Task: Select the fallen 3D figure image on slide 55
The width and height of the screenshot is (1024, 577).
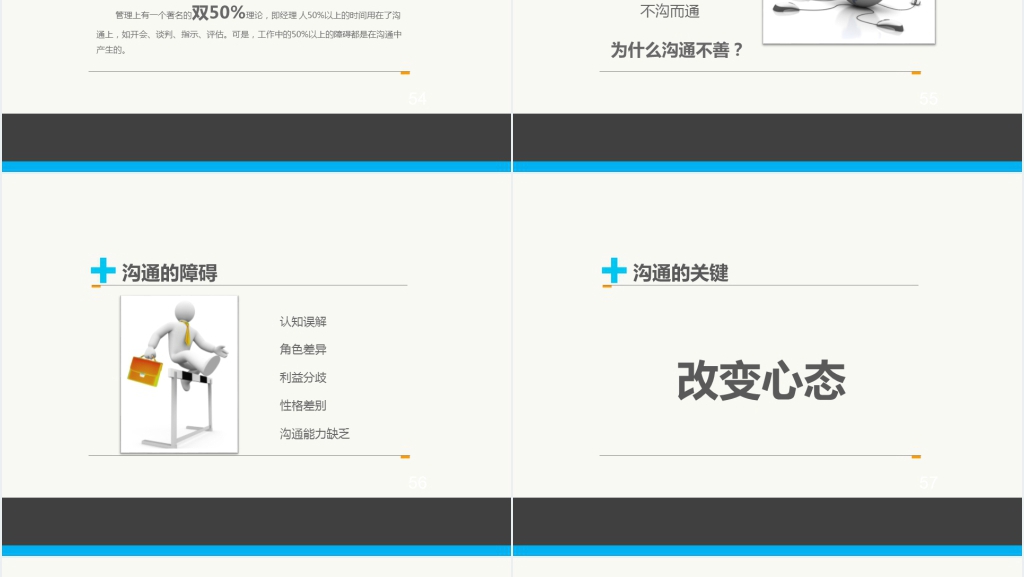Action: click(847, 18)
